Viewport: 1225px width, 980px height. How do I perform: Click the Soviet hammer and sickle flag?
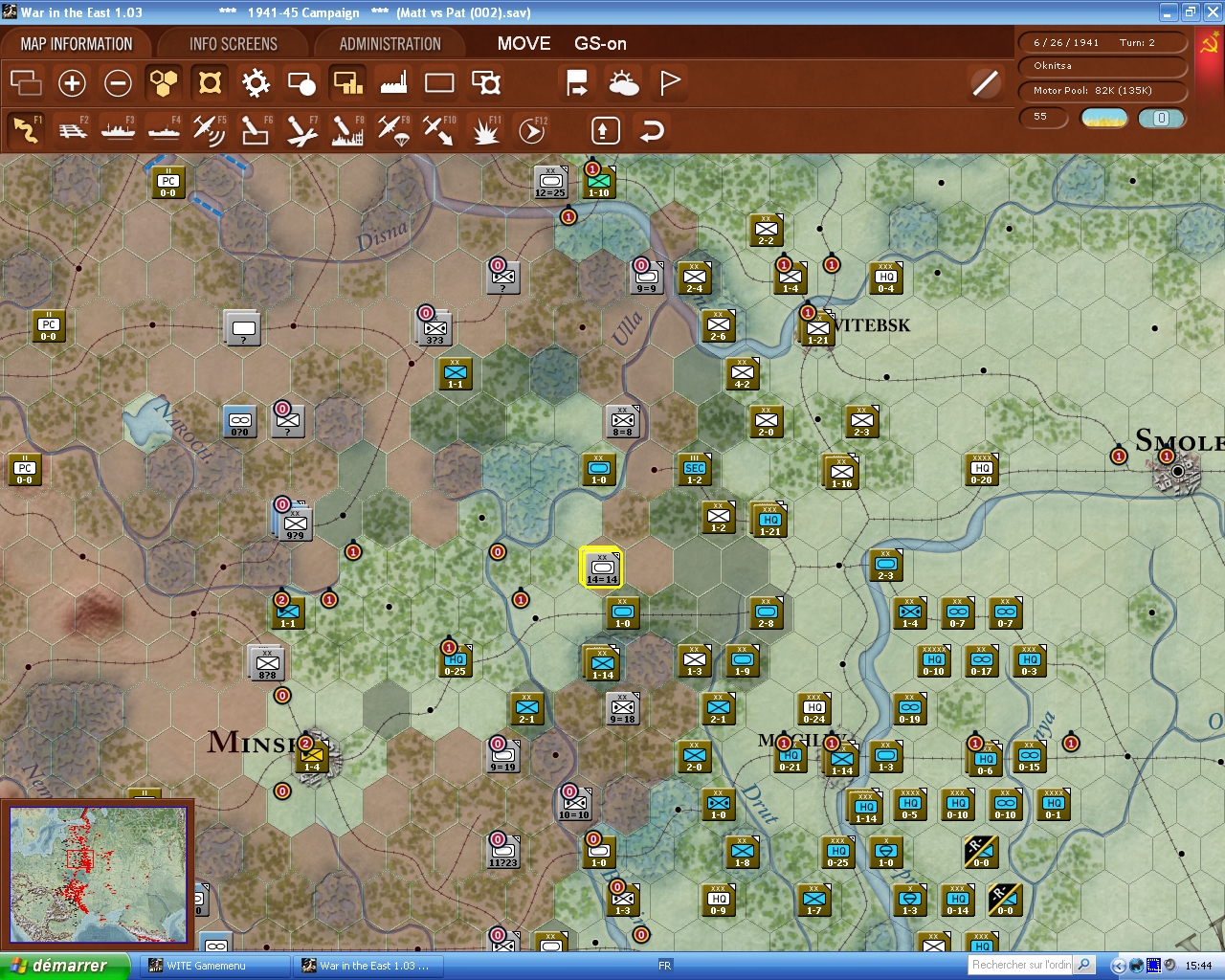click(x=1210, y=44)
